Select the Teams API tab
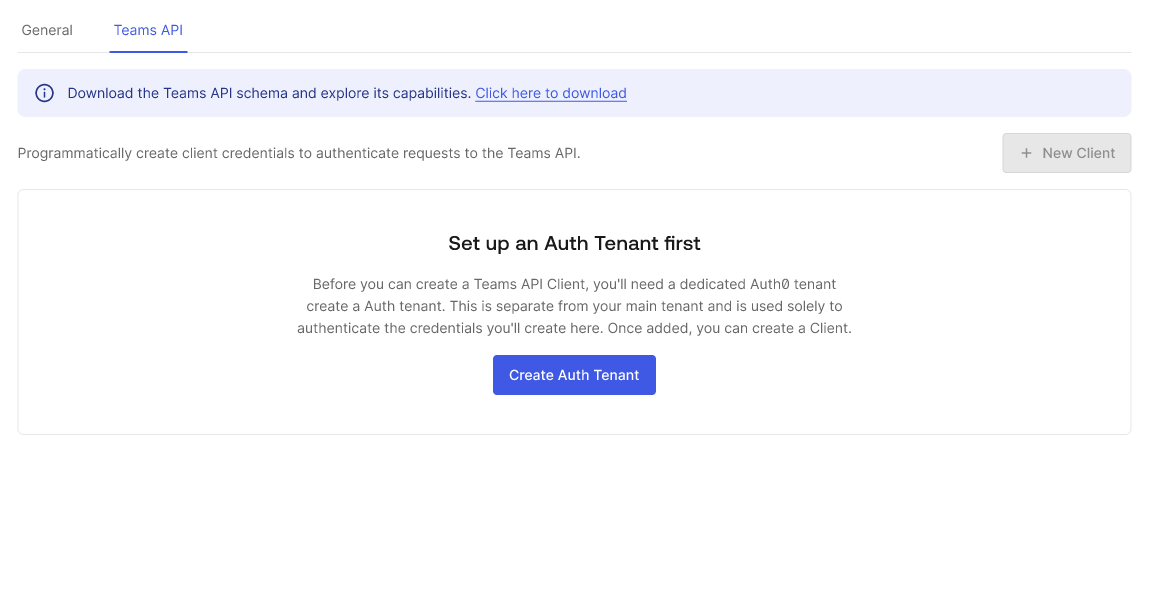Screen dimensions: 1159x615 coord(148,30)
